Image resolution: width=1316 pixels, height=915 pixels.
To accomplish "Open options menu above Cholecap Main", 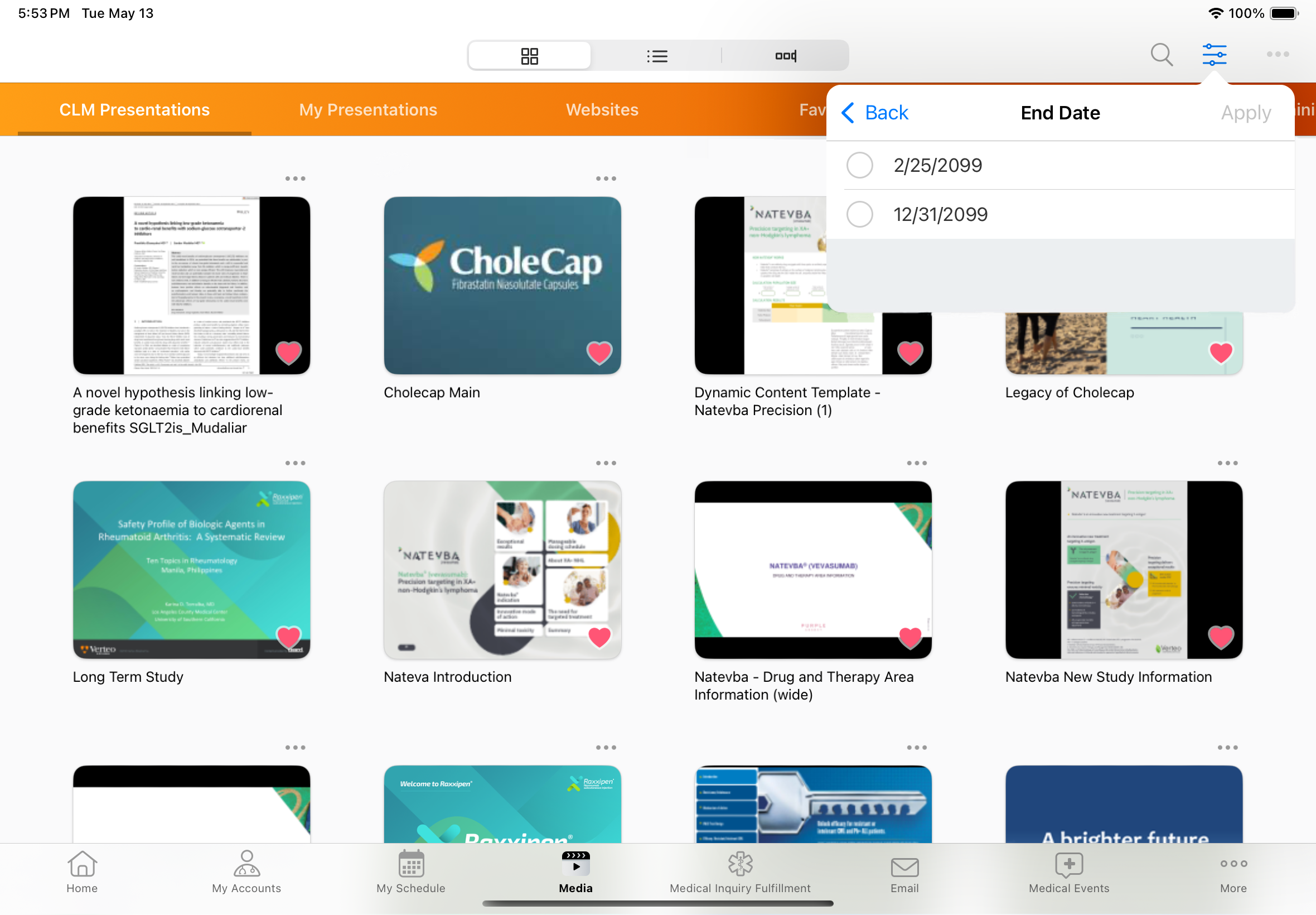I will click(x=606, y=179).
